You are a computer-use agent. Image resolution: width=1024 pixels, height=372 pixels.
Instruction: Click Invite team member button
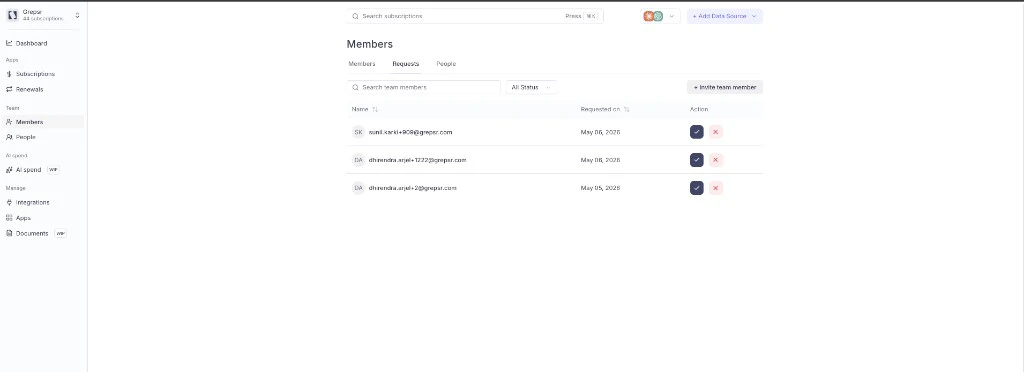tap(725, 87)
